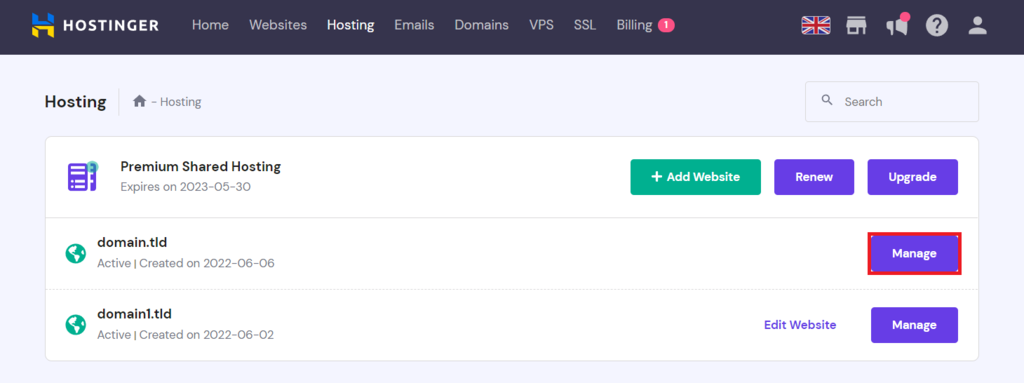Click the Premium Shared Hosting server icon
This screenshot has width=1024, height=383.
pos(83,176)
